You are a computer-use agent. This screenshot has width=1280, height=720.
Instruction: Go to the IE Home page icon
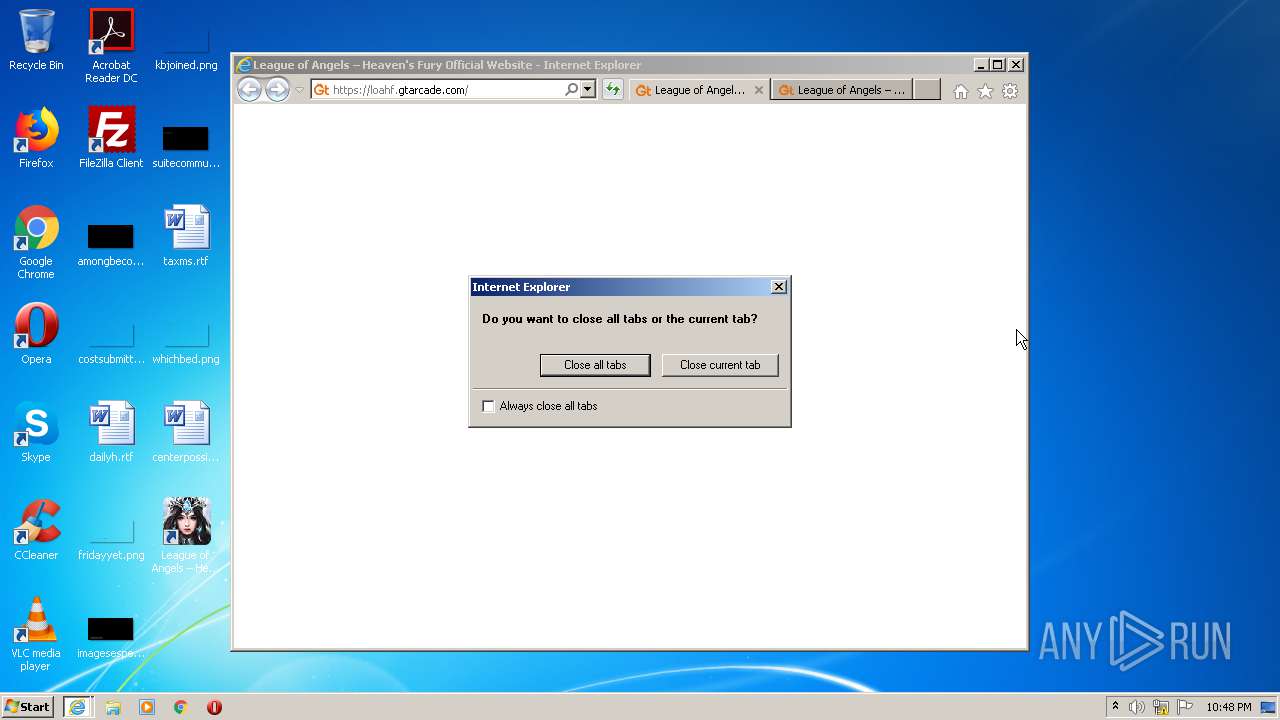tap(960, 91)
